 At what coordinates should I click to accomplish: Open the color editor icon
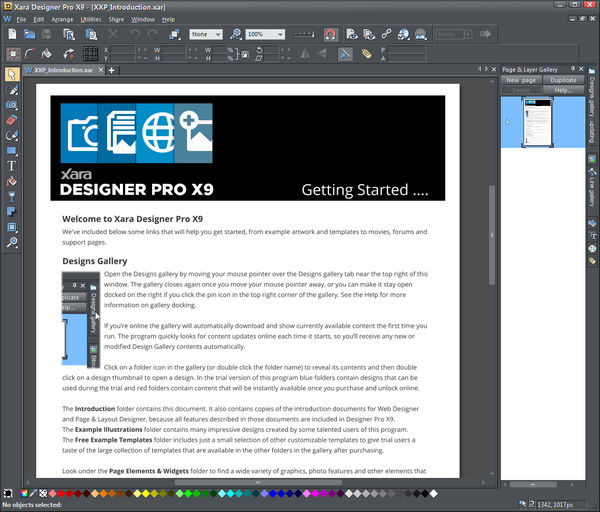tap(24, 493)
